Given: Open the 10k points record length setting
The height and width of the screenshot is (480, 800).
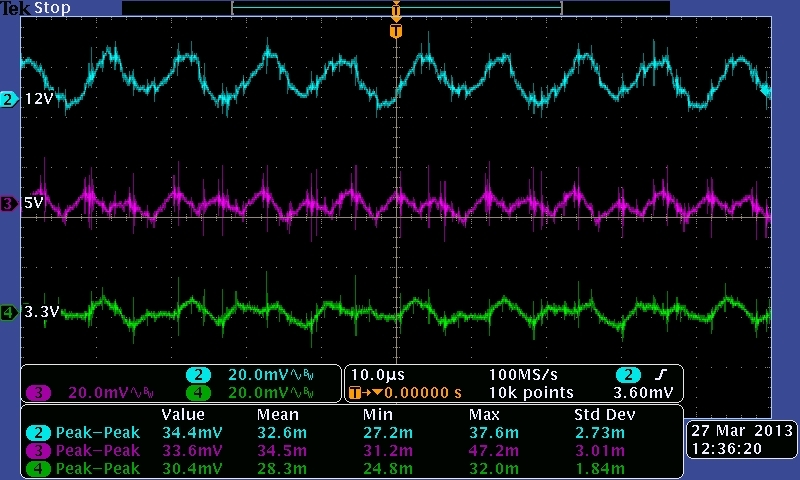Looking at the screenshot, I should (x=531, y=393).
